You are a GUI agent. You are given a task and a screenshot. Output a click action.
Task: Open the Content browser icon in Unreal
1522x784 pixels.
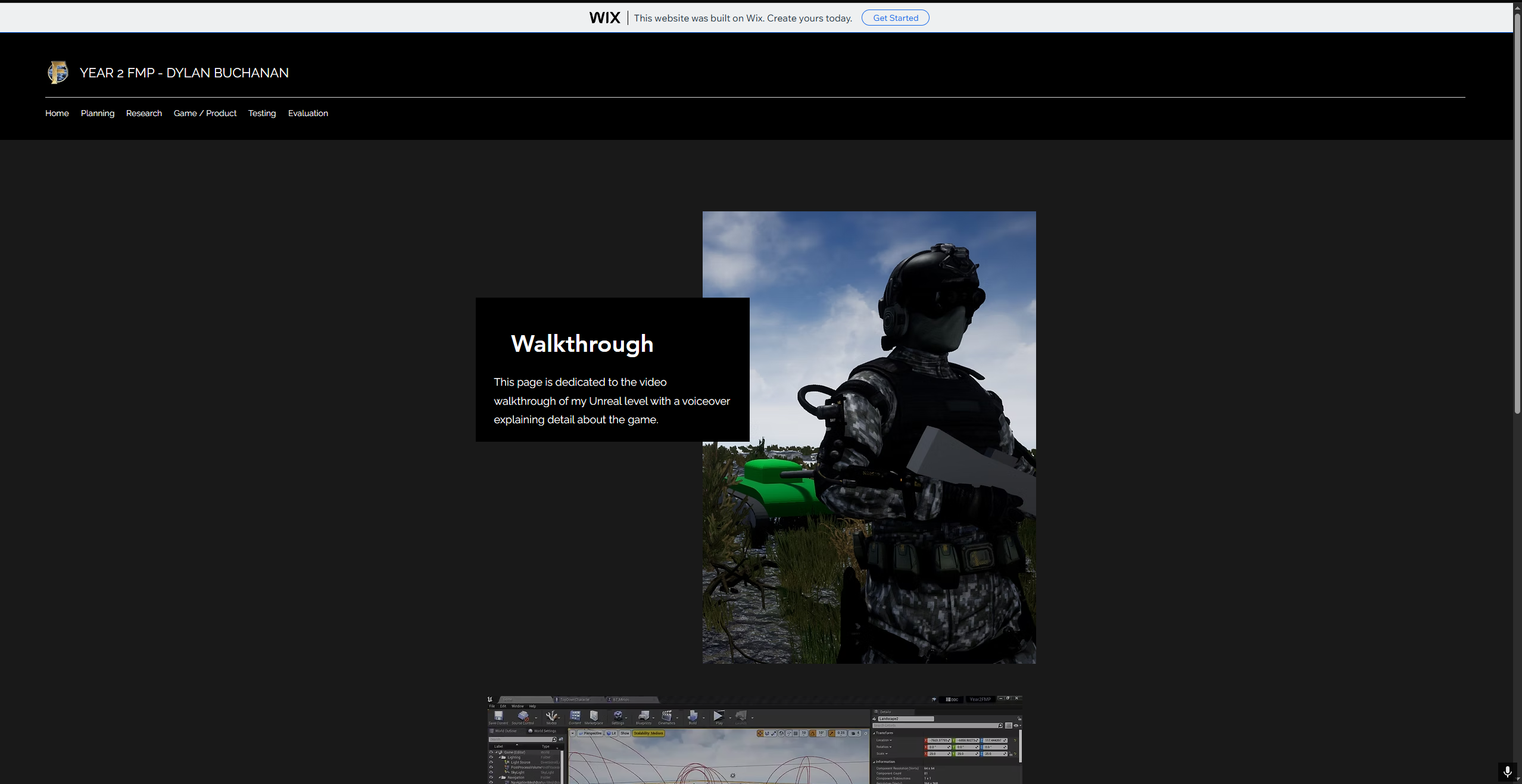click(575, 716)
